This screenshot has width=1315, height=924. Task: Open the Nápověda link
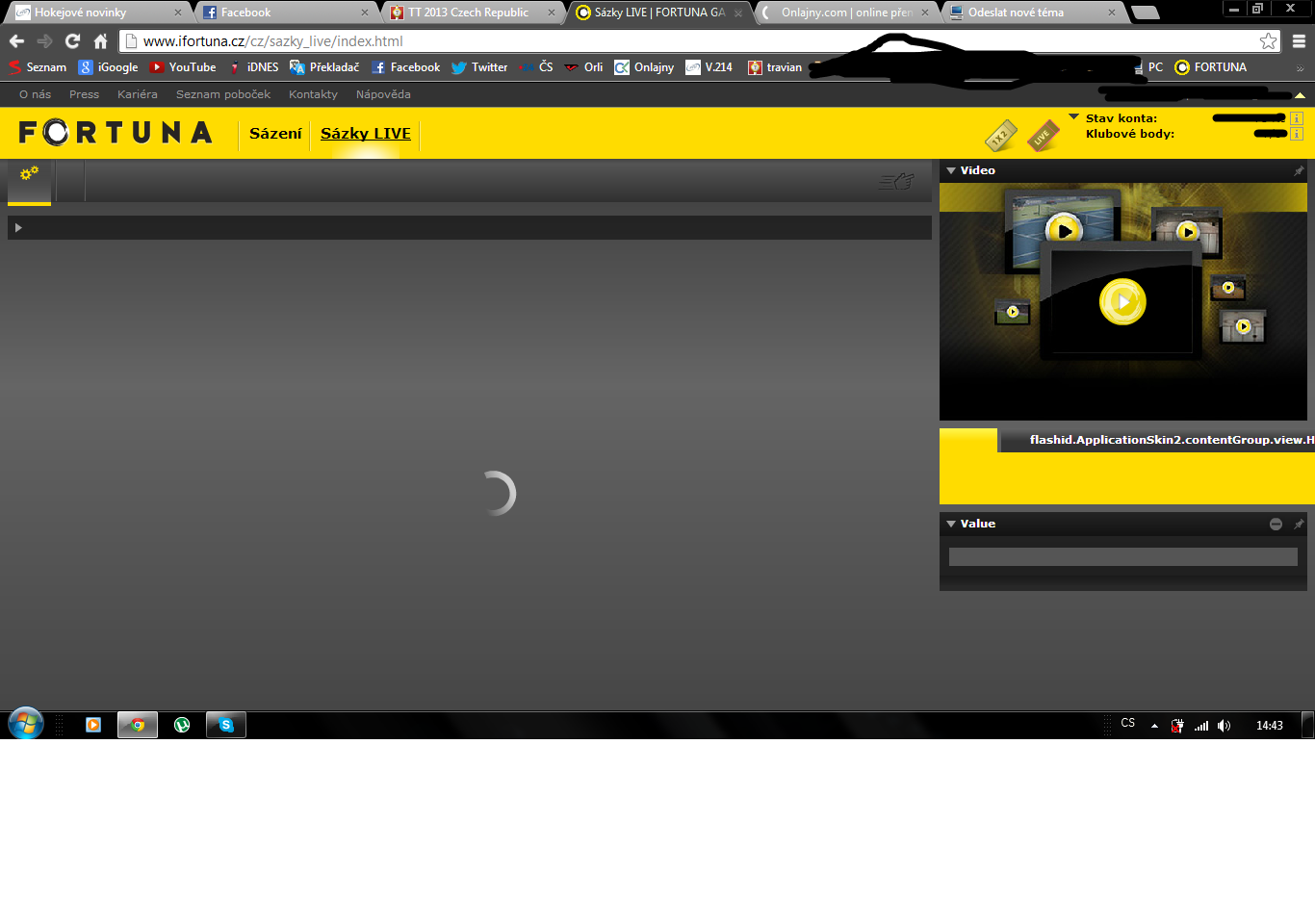coord(383,94)
